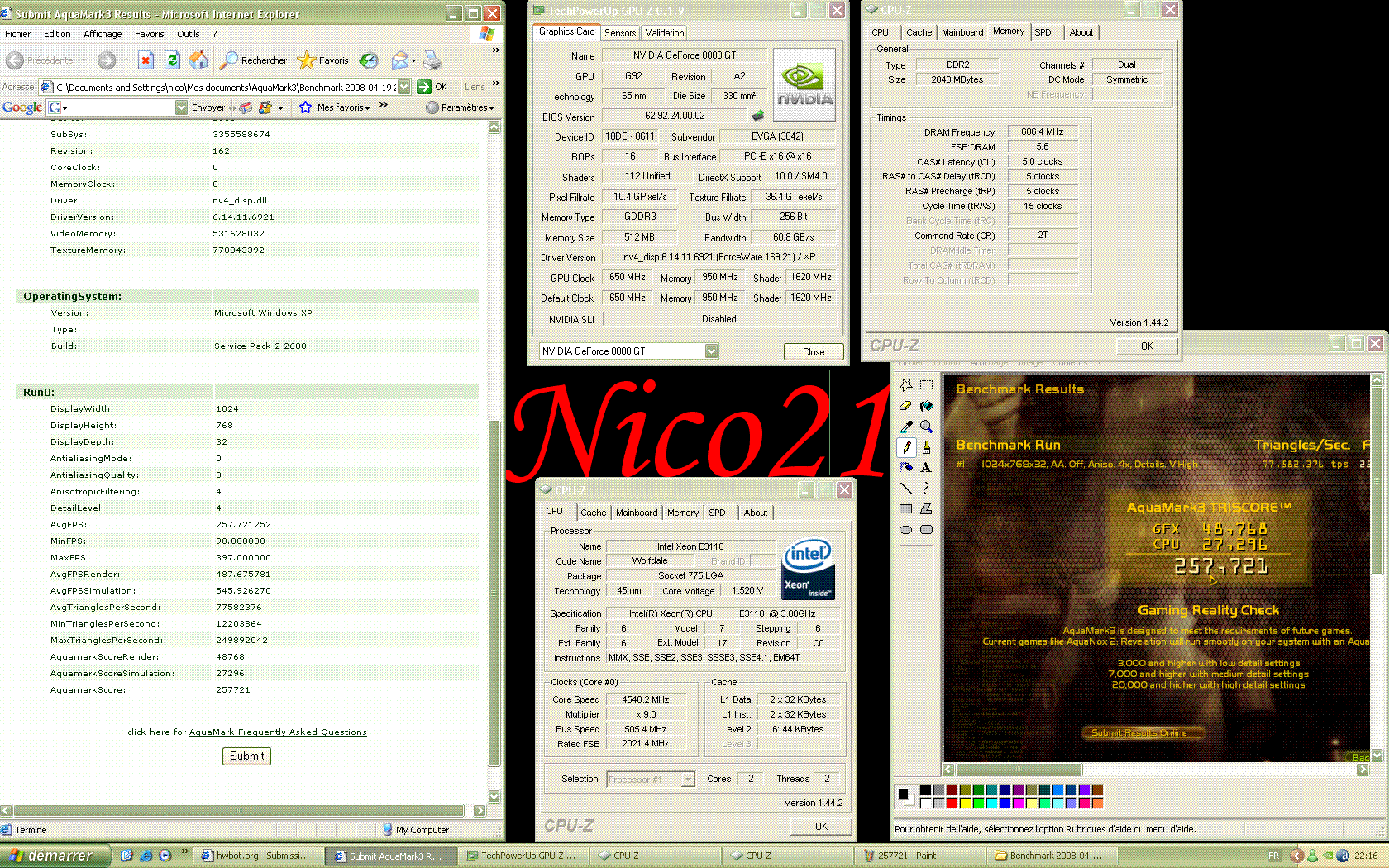
Task: Select the Ellipse tool in Paint
Action: pyautogui.click(x=906, y=530)
